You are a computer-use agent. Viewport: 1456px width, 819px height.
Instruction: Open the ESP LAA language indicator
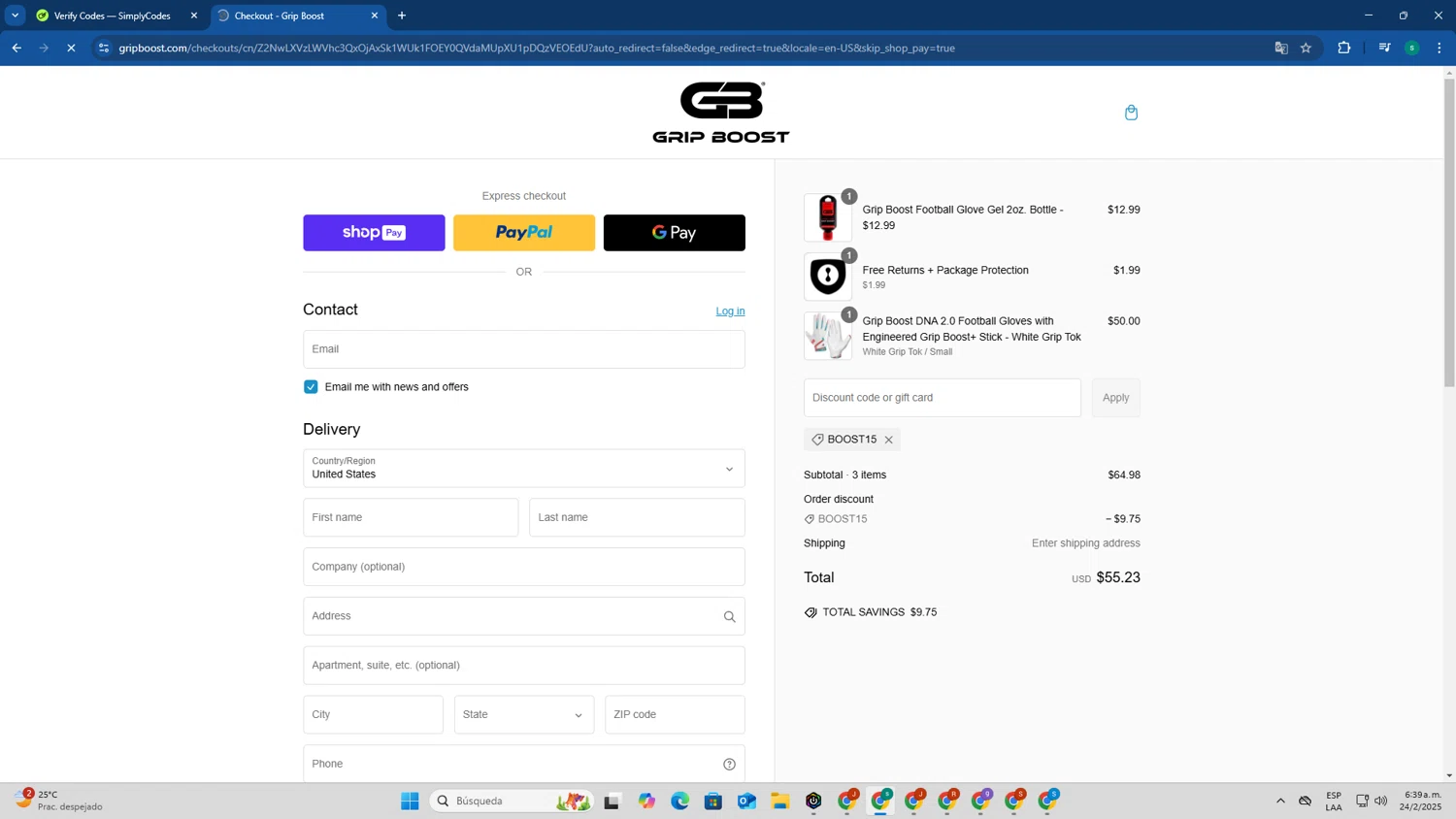pyautogui.click(x=1334, y=801)
